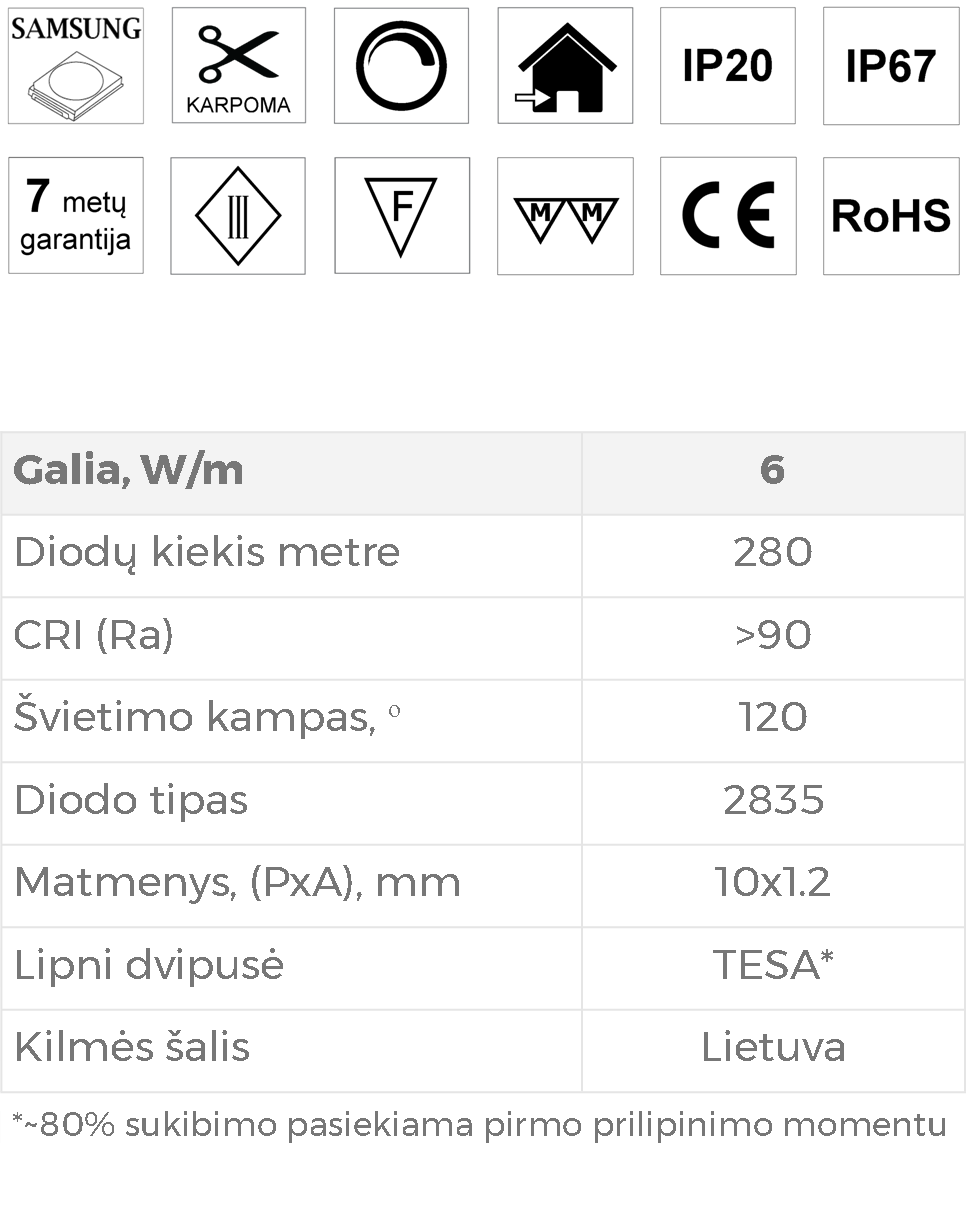The height and width of the screenshot is (1208, 966).
Task: Click the class III diamond symbol
Action: point(238,215)
